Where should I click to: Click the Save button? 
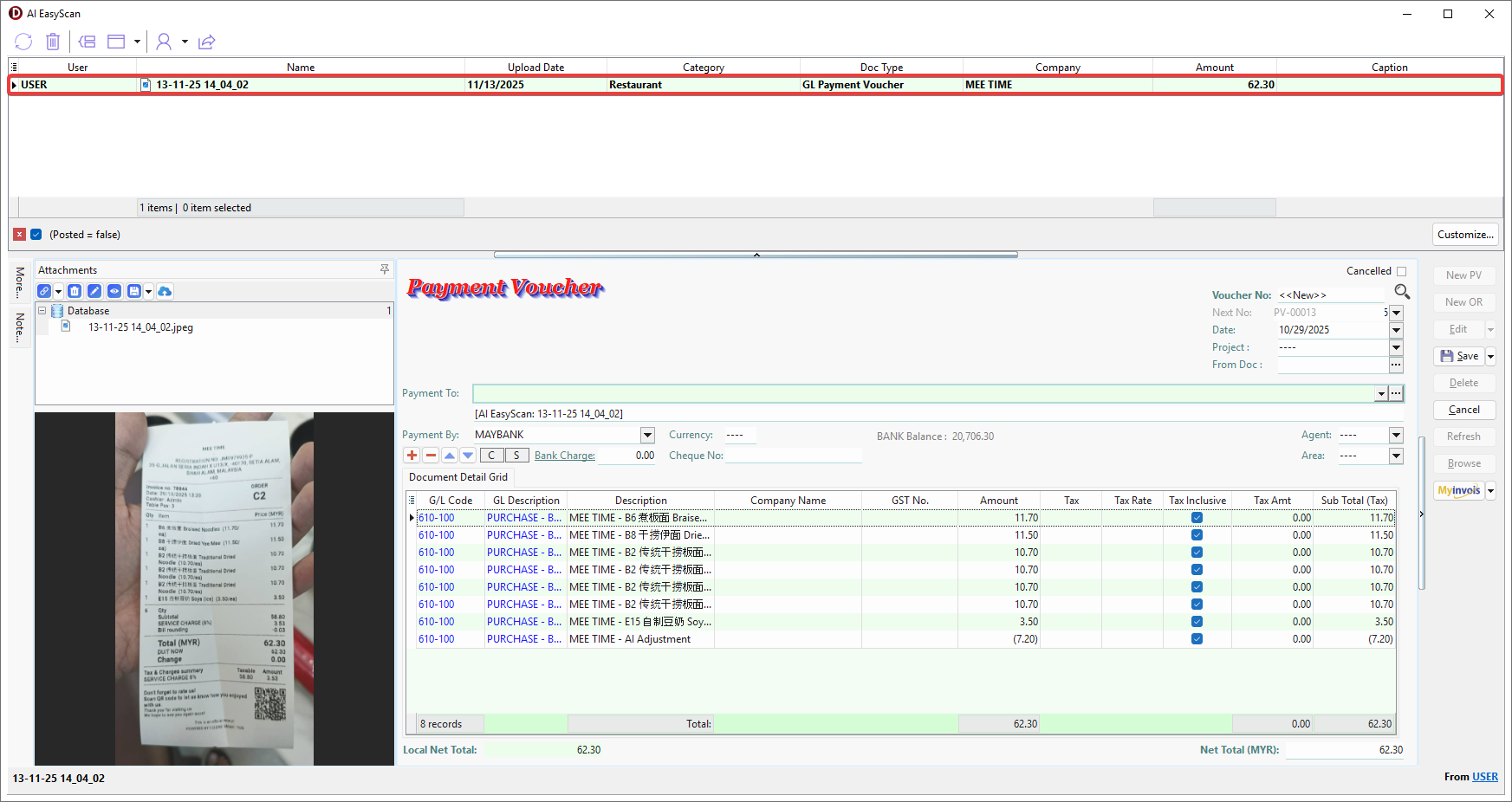[x=1459, y=356]
